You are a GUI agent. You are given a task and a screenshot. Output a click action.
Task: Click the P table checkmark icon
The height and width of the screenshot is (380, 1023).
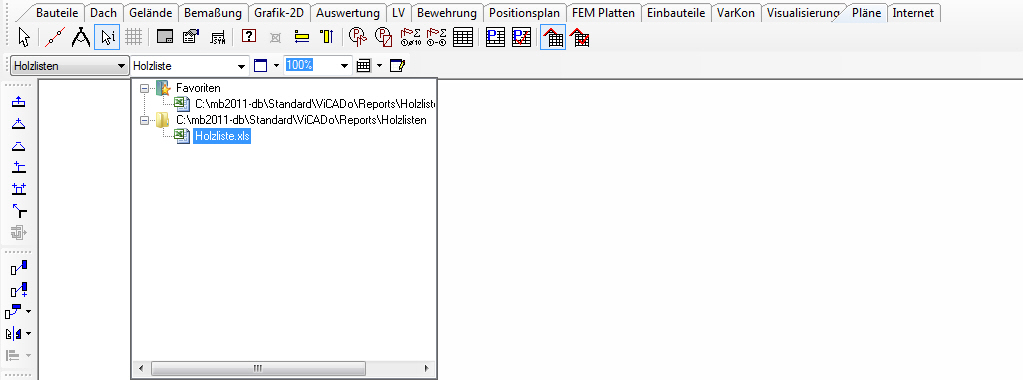click(x=521, y=38)
